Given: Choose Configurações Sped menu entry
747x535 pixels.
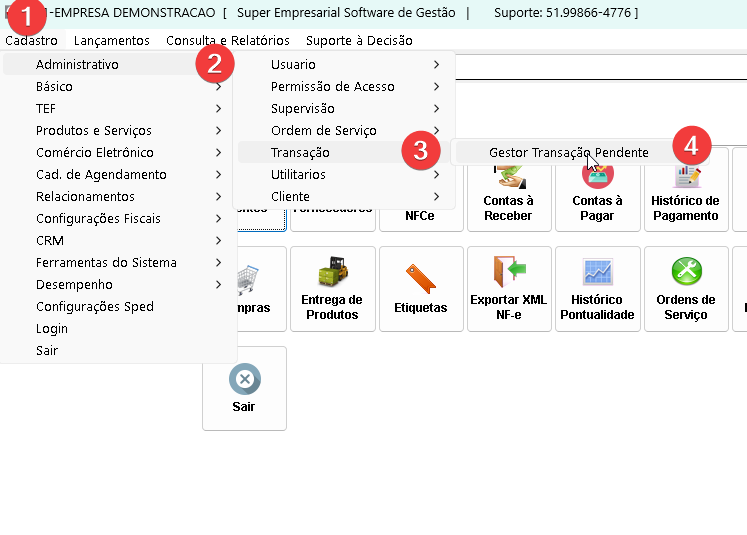Looking at the screenshot, I should 117,306.
